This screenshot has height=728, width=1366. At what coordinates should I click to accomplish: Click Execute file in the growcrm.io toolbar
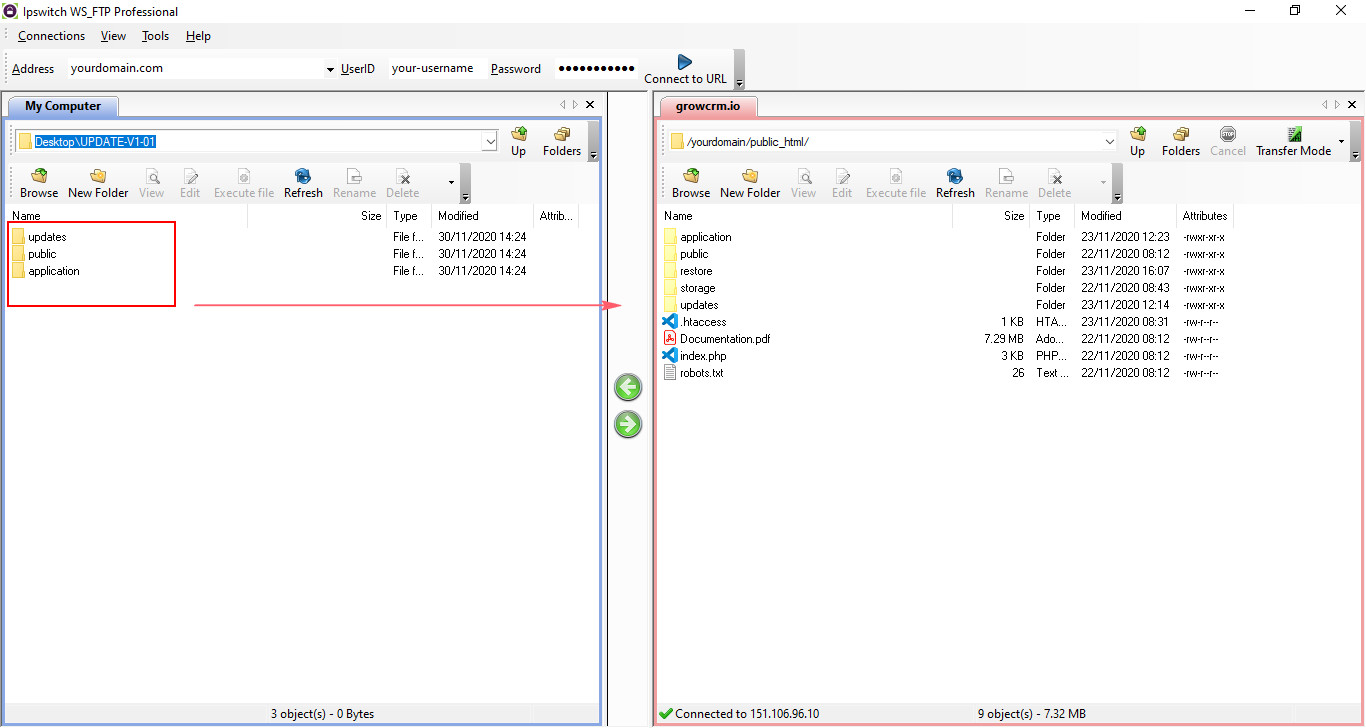(896, 183)
